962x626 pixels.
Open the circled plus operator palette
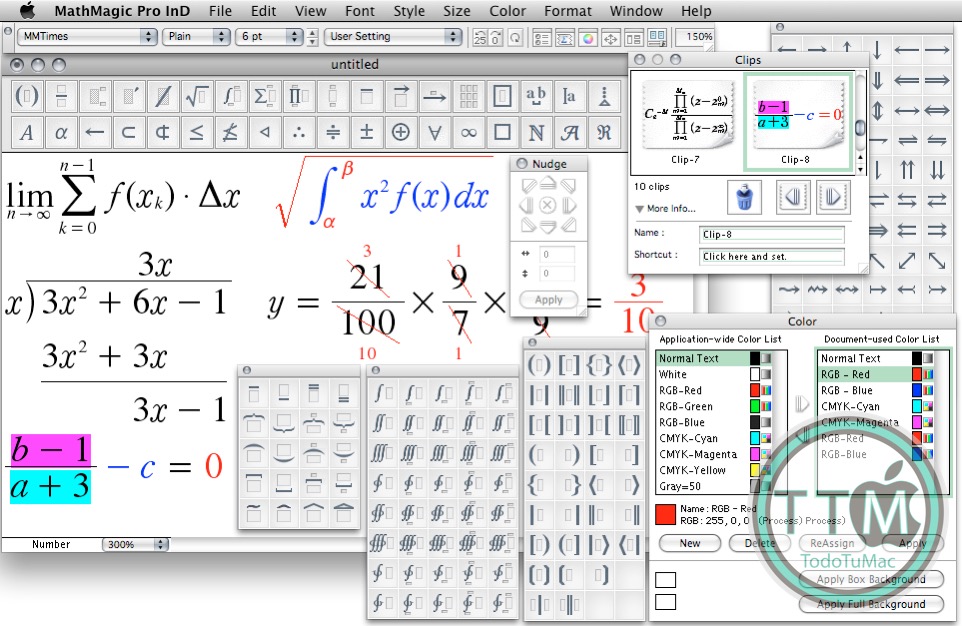point(401,132)
